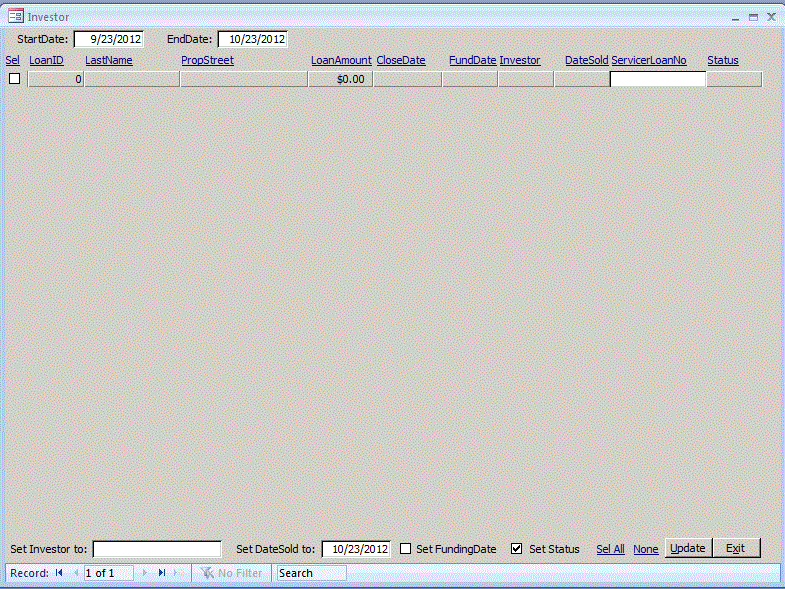This screenshot has height=589, width=785.
Task: Click the Search box in record bar
Action: click(311, 573)
